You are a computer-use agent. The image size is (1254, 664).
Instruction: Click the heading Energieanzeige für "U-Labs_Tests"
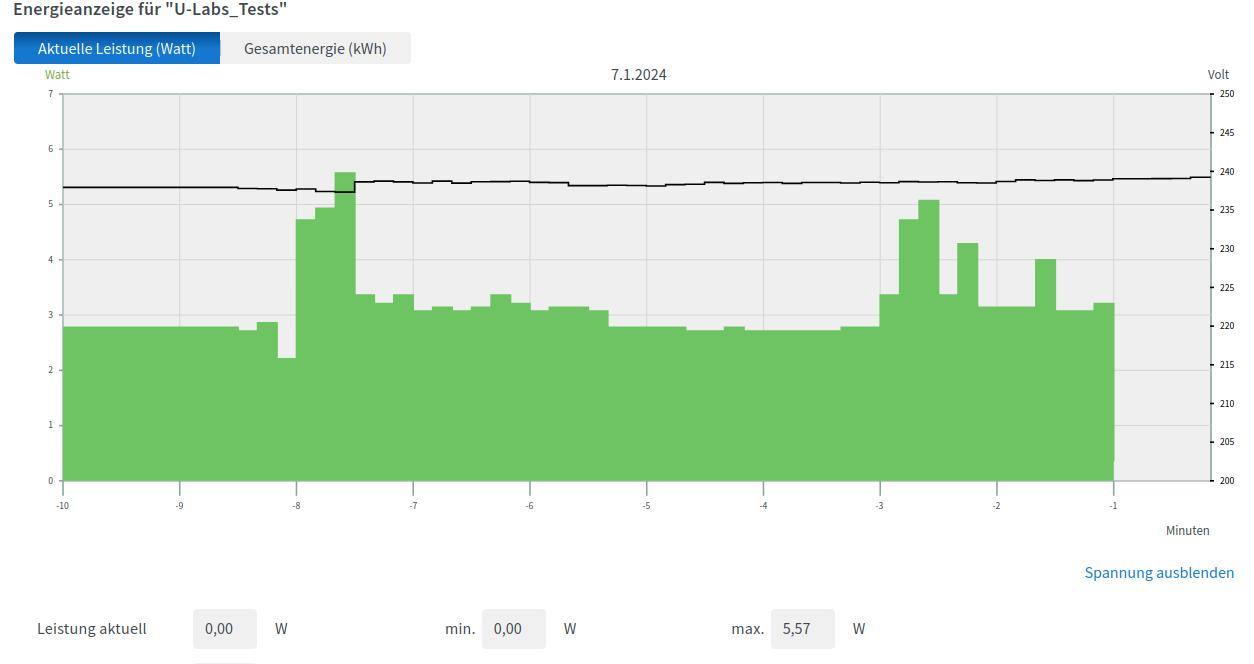pos(151,9)
